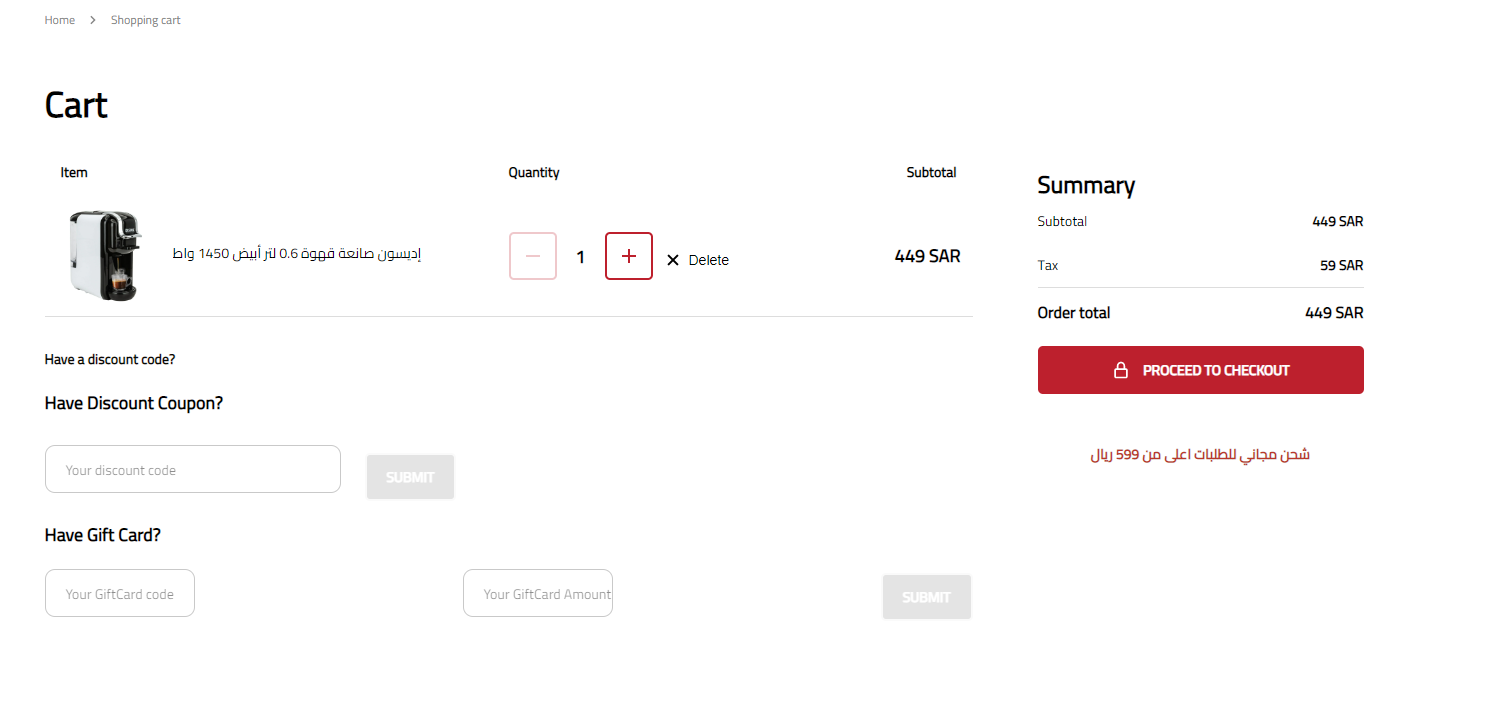Expand the 'Have a discount code?' section
The width and height of the screenshot is (1505, 702).
(110, 359)
